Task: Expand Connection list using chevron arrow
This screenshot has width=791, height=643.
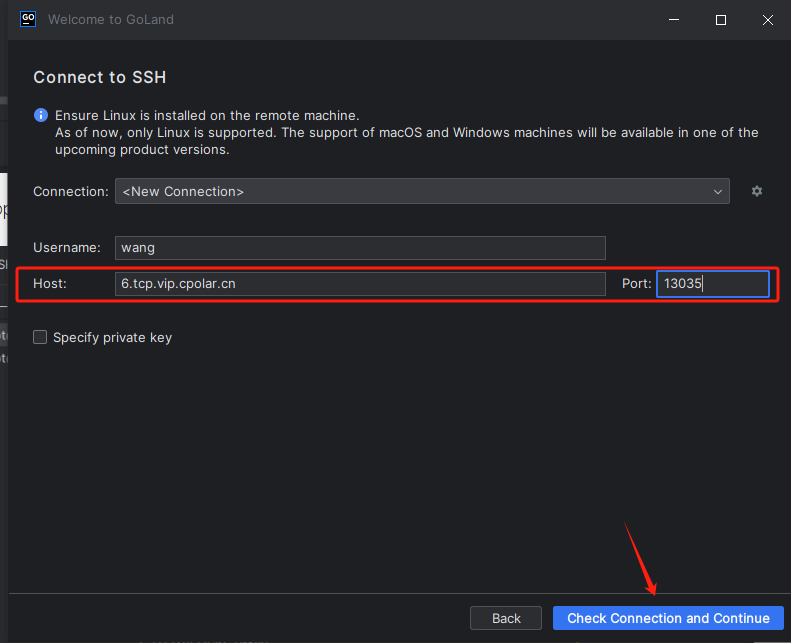Action: [718, 191]
